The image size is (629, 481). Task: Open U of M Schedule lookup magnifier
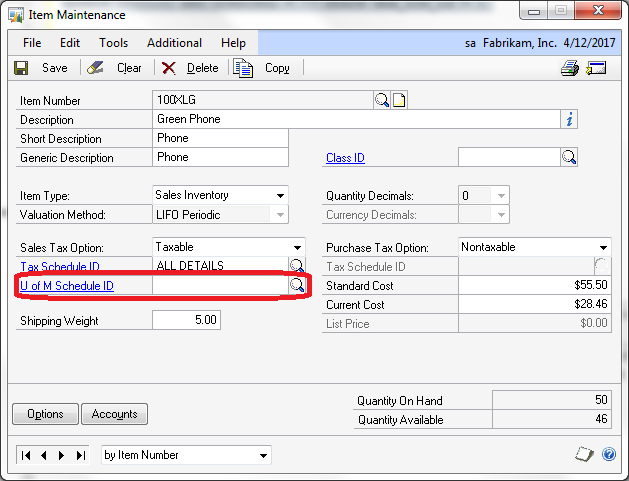coord(297,285)
